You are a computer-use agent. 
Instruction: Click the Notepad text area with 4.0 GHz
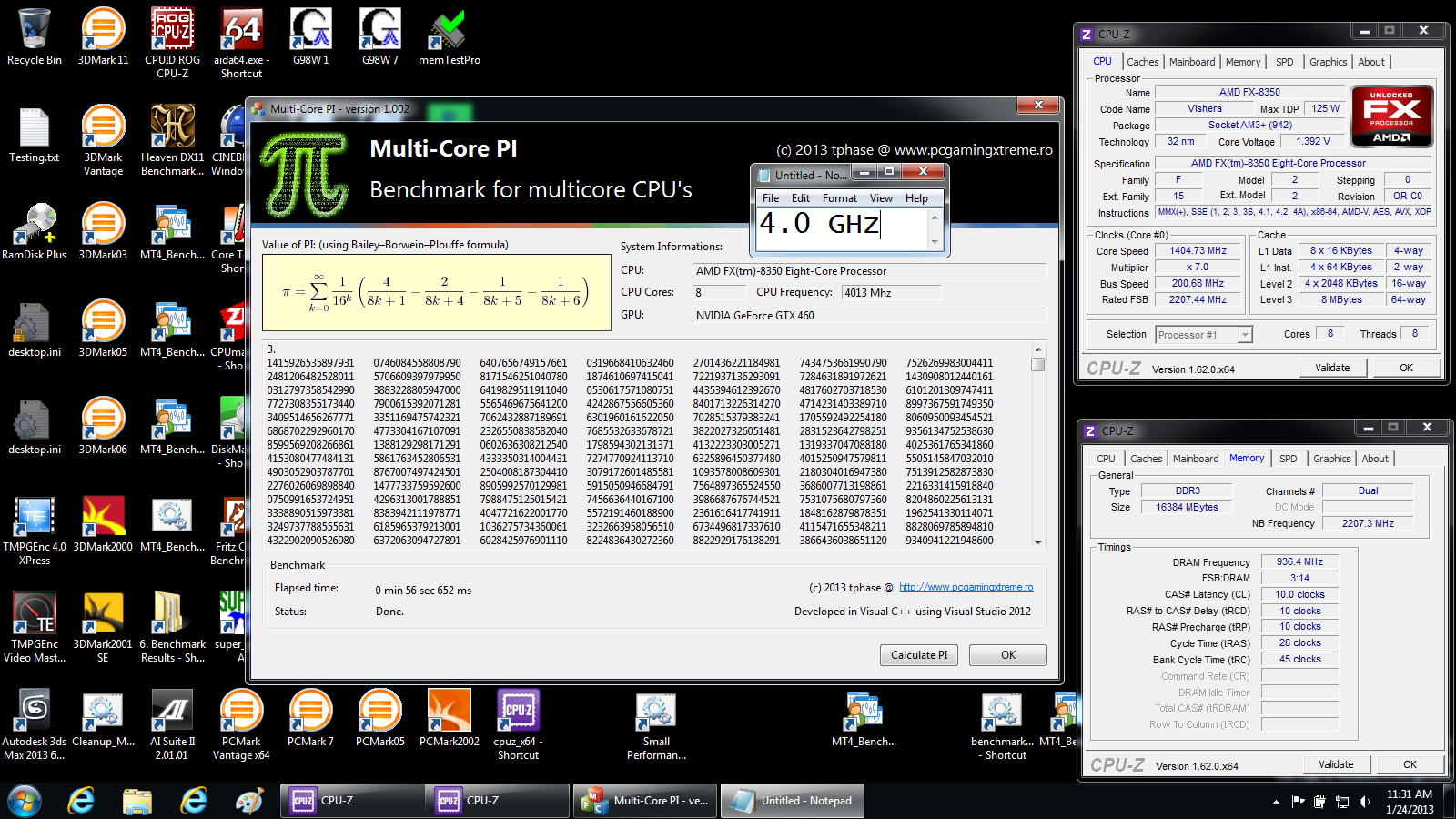842,226
